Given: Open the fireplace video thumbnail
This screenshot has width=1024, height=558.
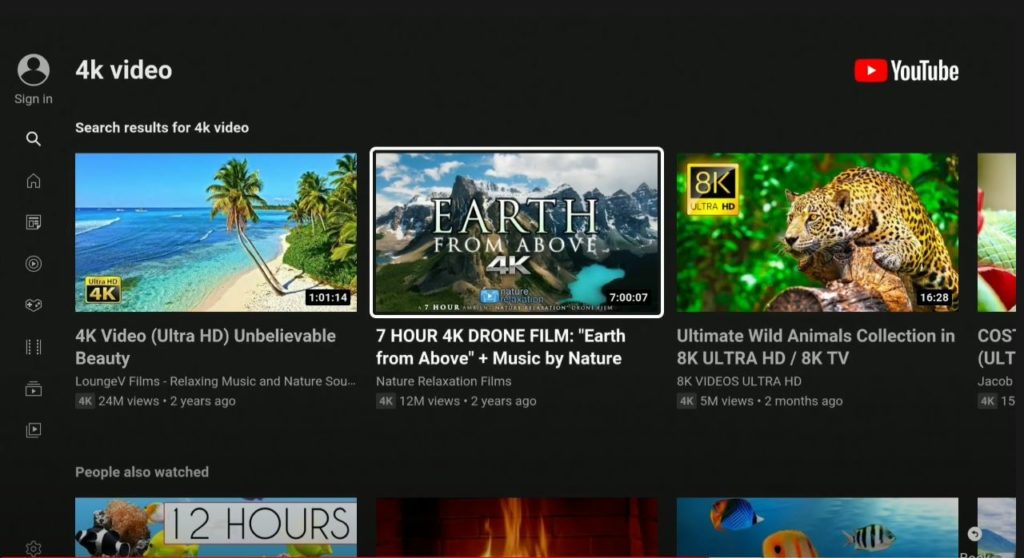Looking at the screenshot, I should point(517,527).
